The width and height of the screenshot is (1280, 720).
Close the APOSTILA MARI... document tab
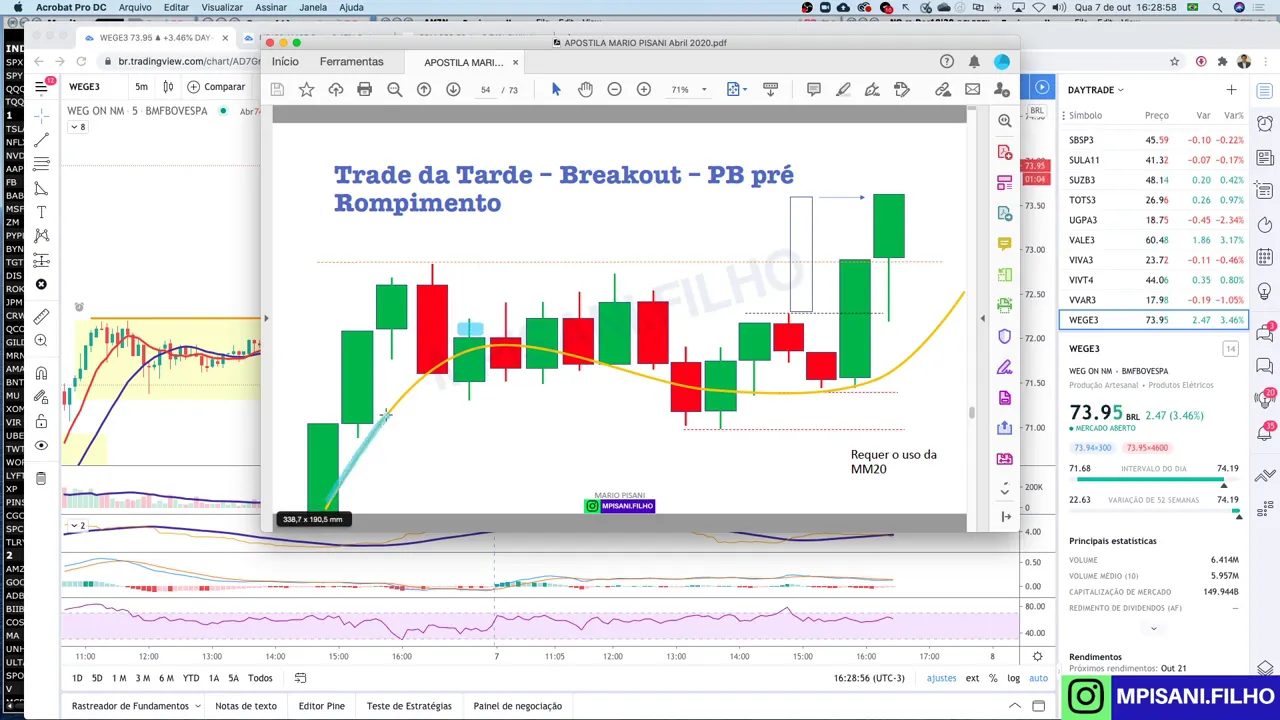(515, 62)
